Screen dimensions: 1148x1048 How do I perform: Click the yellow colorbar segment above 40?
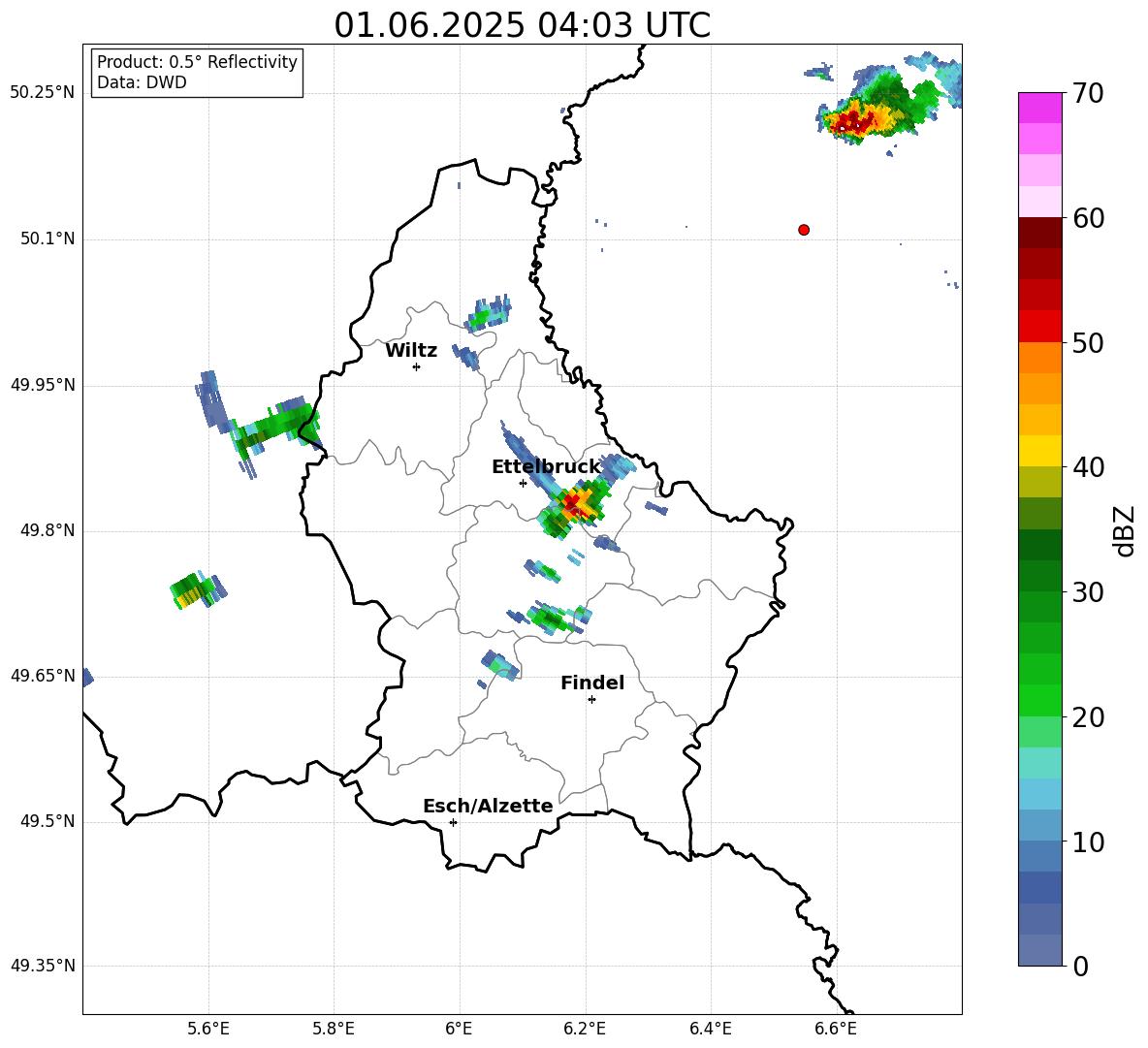click(x=1039, y=451)
